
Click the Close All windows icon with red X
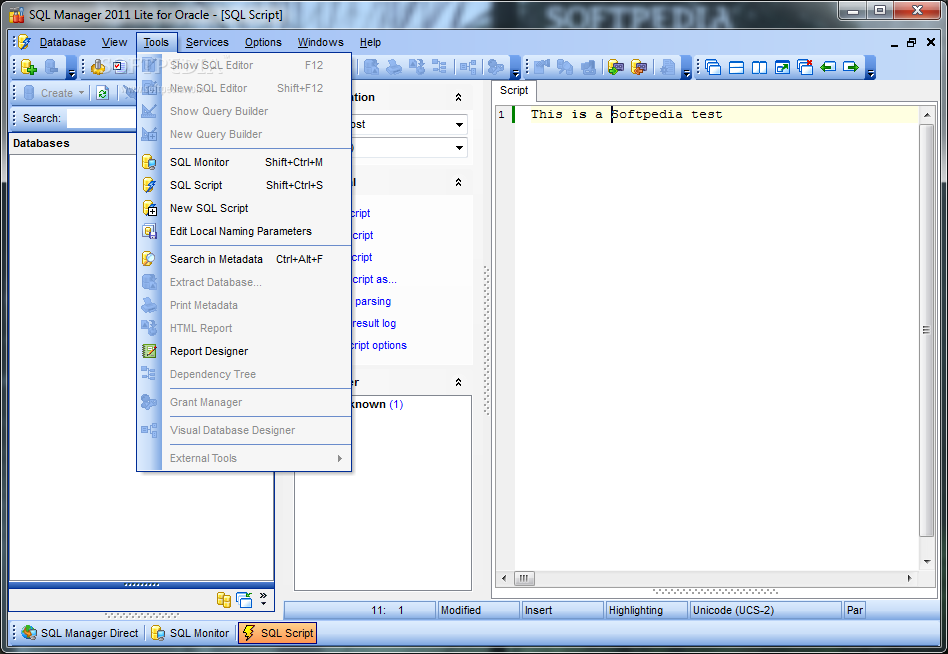805,66
